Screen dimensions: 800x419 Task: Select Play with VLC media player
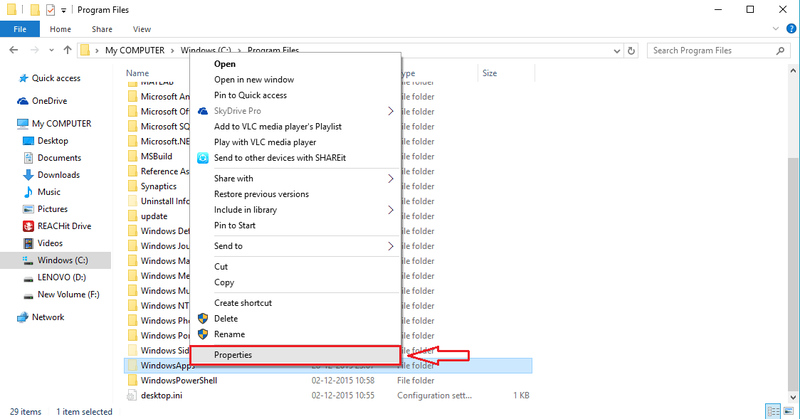coord(265,142)
